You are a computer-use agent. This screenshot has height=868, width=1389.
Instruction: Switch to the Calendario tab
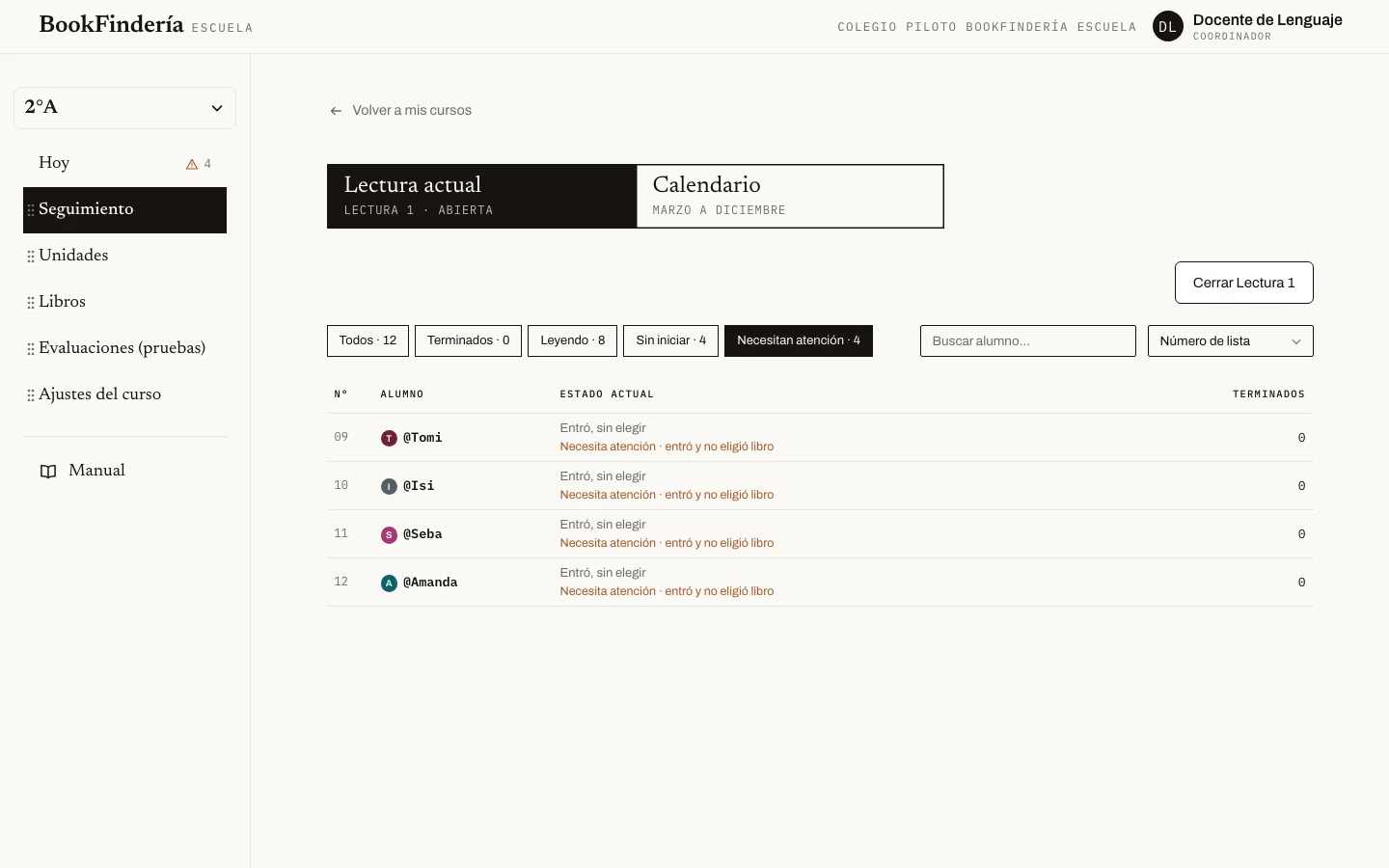tap(790, 196)
